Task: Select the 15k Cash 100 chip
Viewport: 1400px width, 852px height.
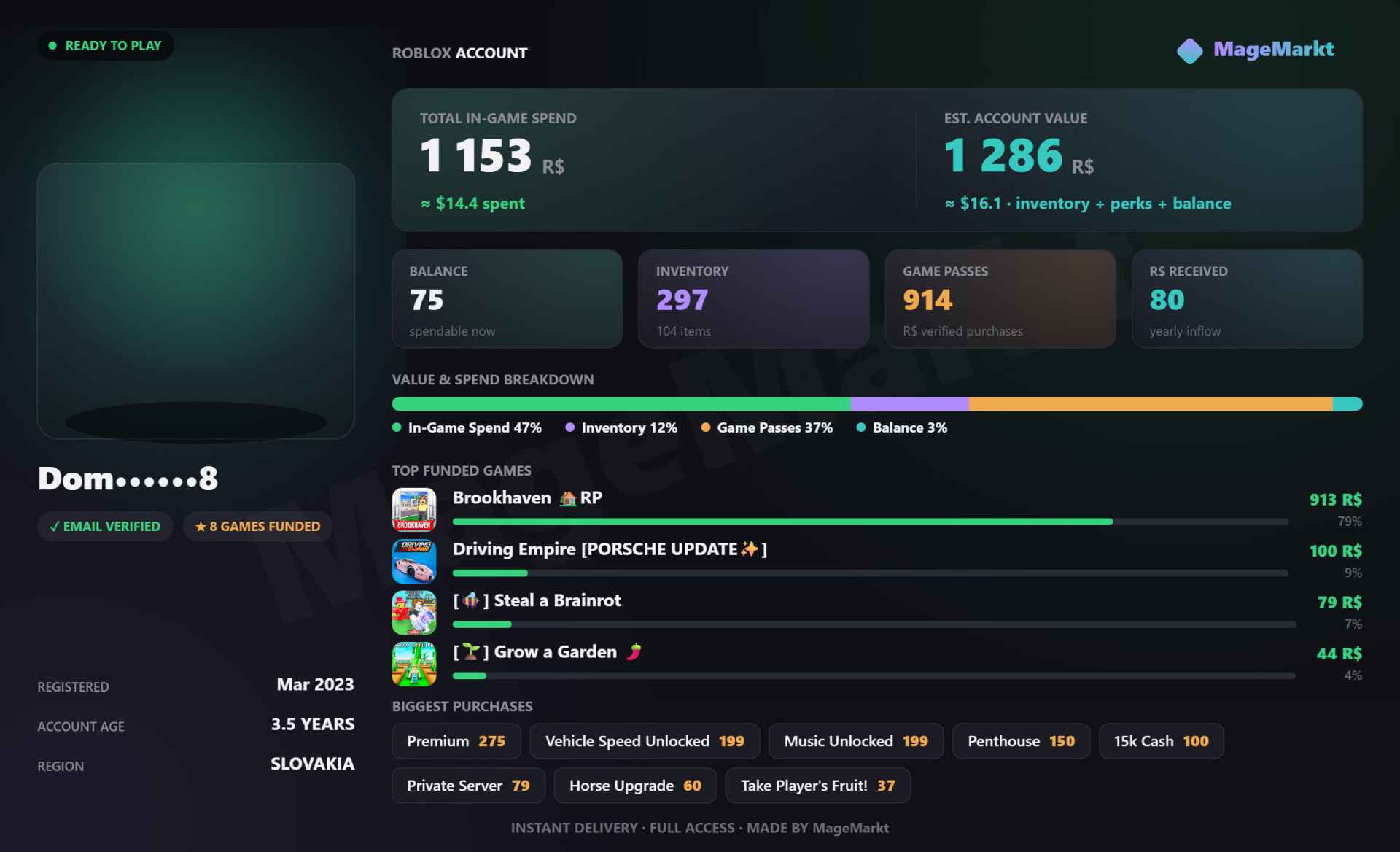Action: pos(1162,741)
